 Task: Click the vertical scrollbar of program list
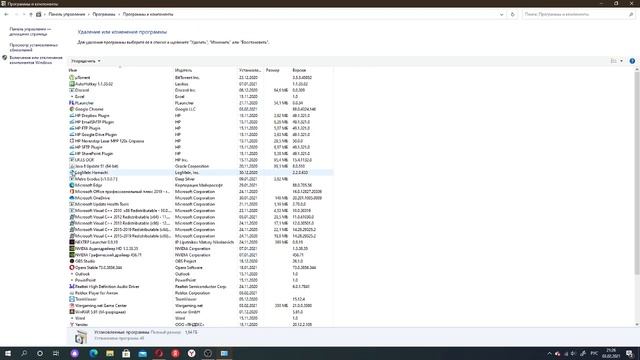(x=637, y=172)
